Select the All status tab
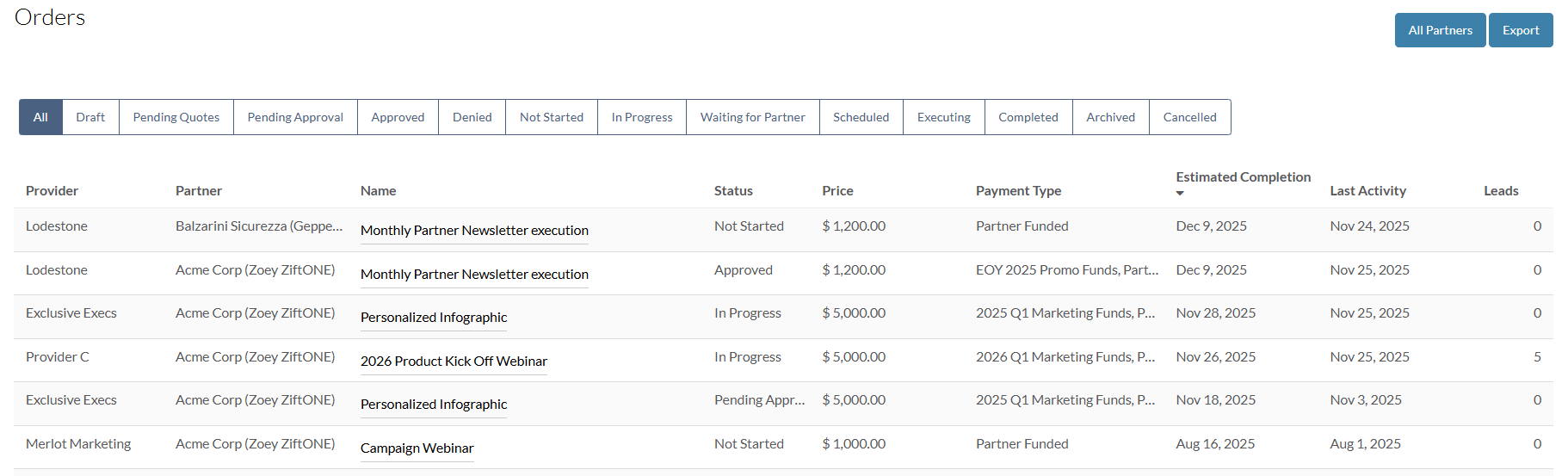1568x476 pixels. tap(40, 117)
